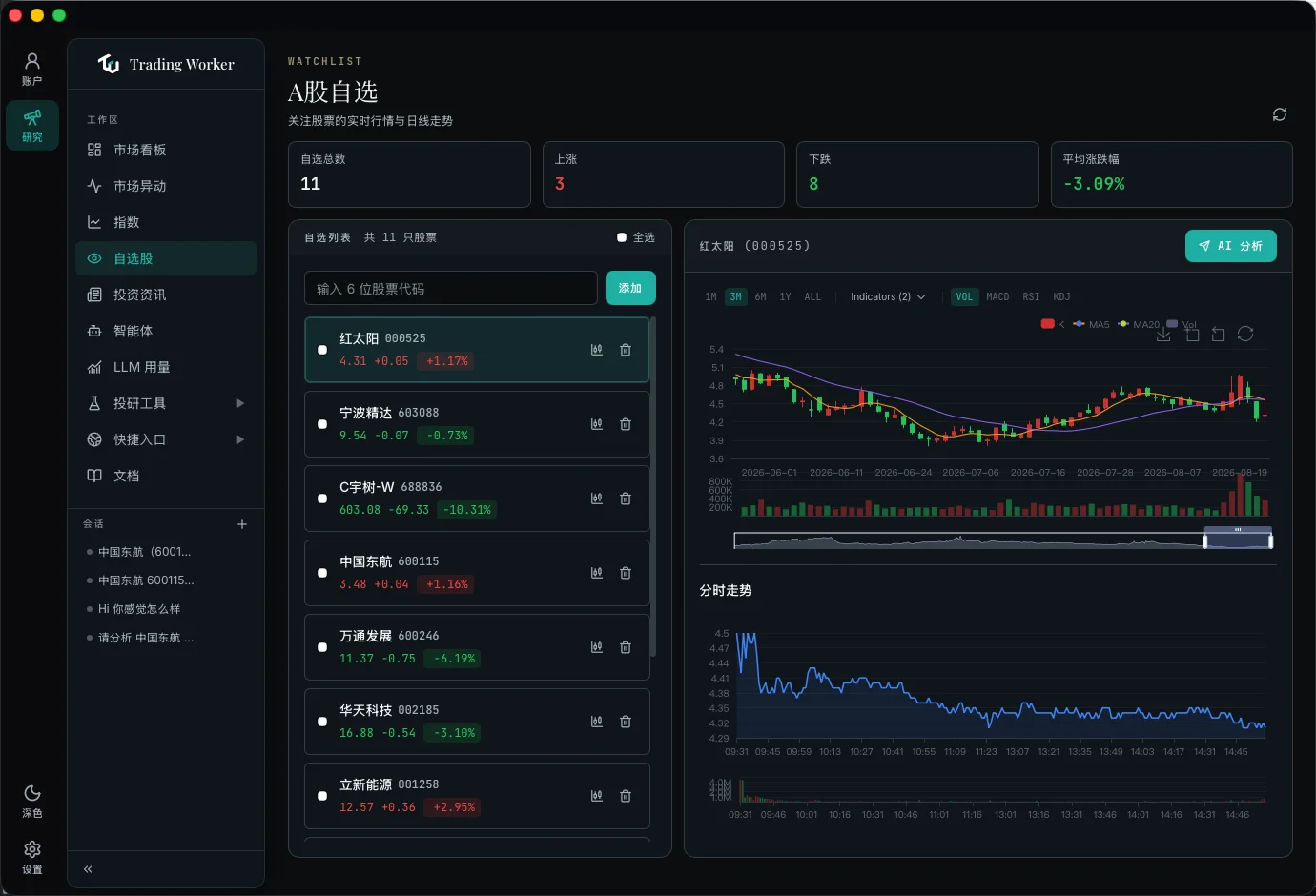Enable the MACD indicator
This screenshot has width=1316, height=896.
pyautogui.click(x=997, y=296)
